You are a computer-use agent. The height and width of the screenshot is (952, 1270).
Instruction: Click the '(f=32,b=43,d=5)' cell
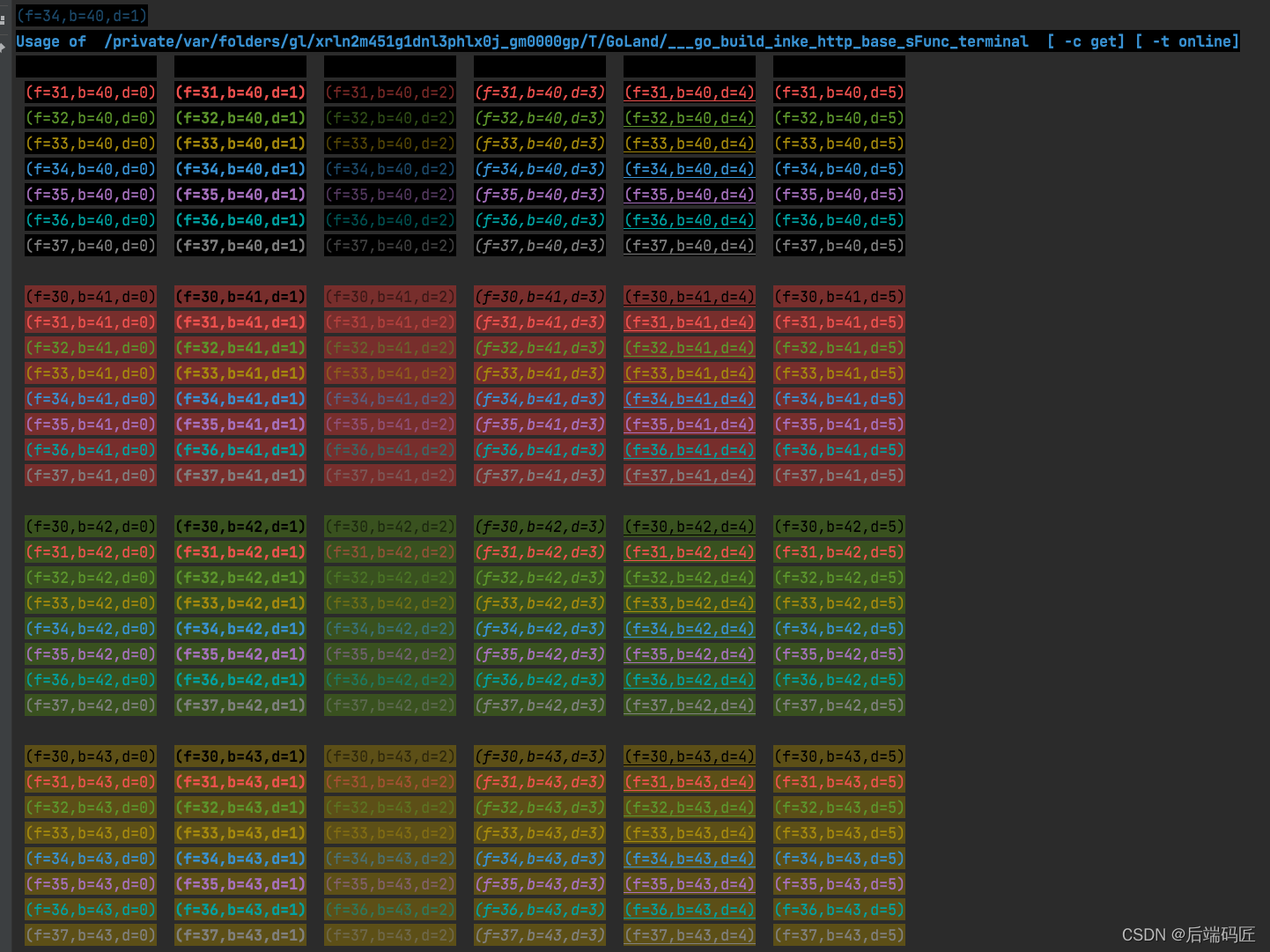(x=839, y=808)
